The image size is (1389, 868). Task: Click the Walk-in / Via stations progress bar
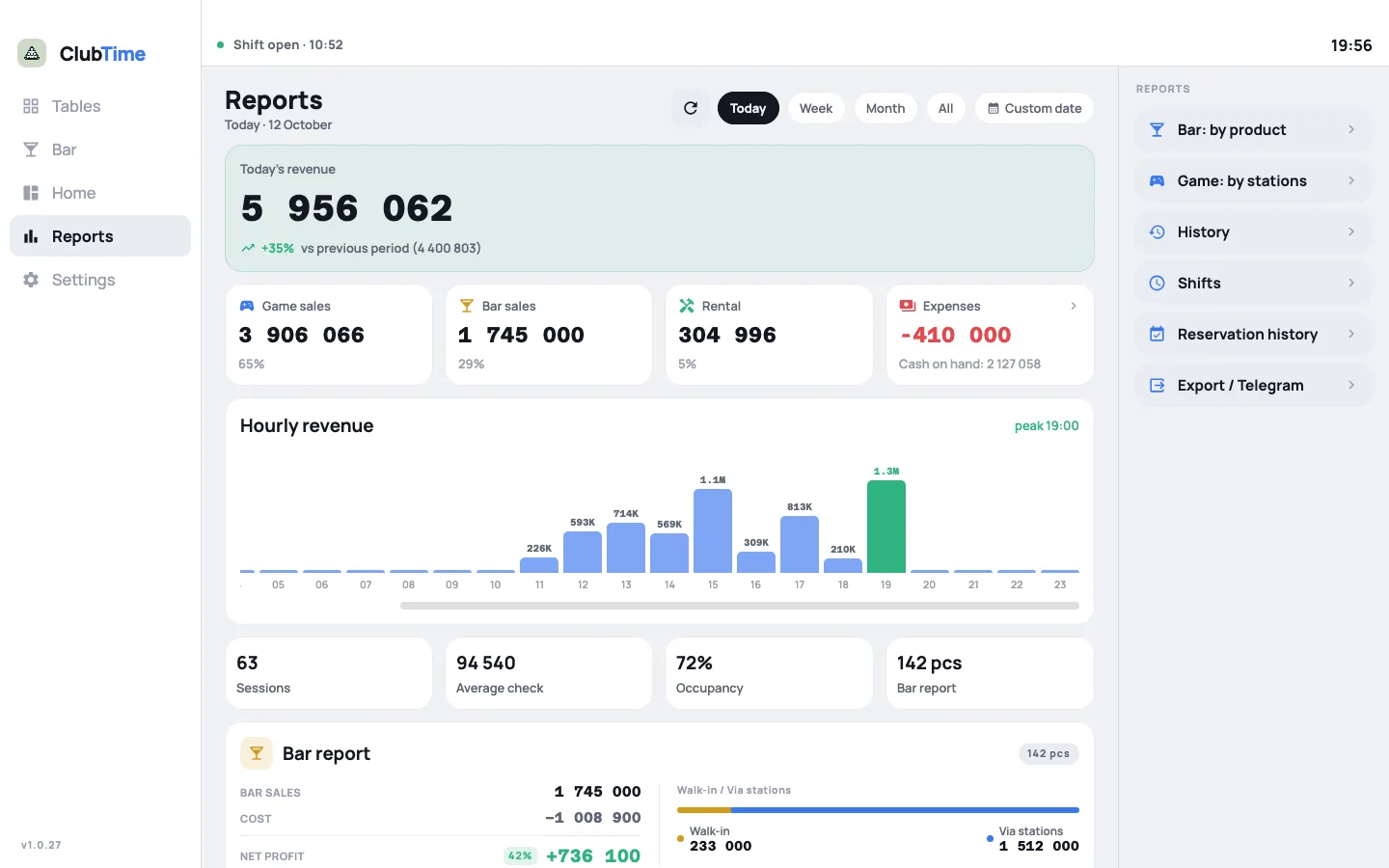tap(878, 810)
